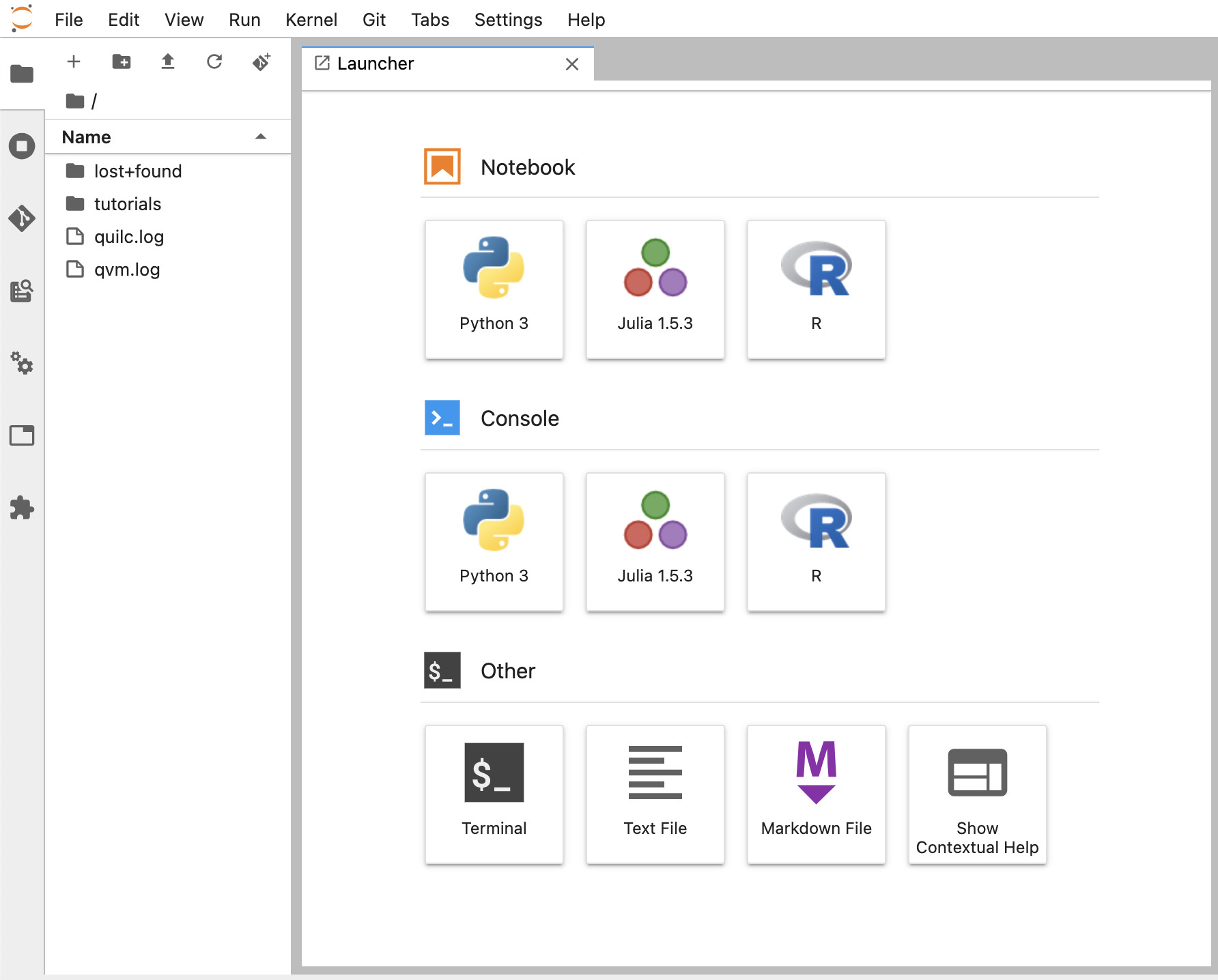
Task: Select the lost+found folder
Action: 168,171
